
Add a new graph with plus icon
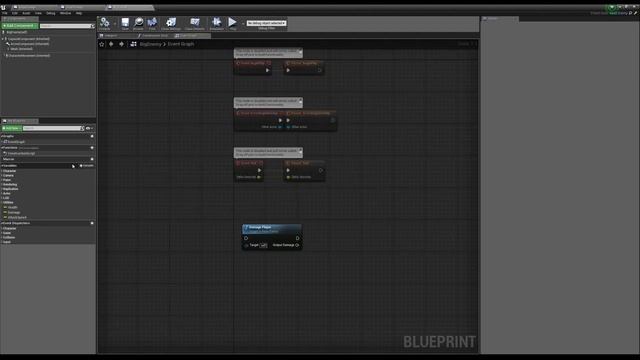click(x=92, y=136)
